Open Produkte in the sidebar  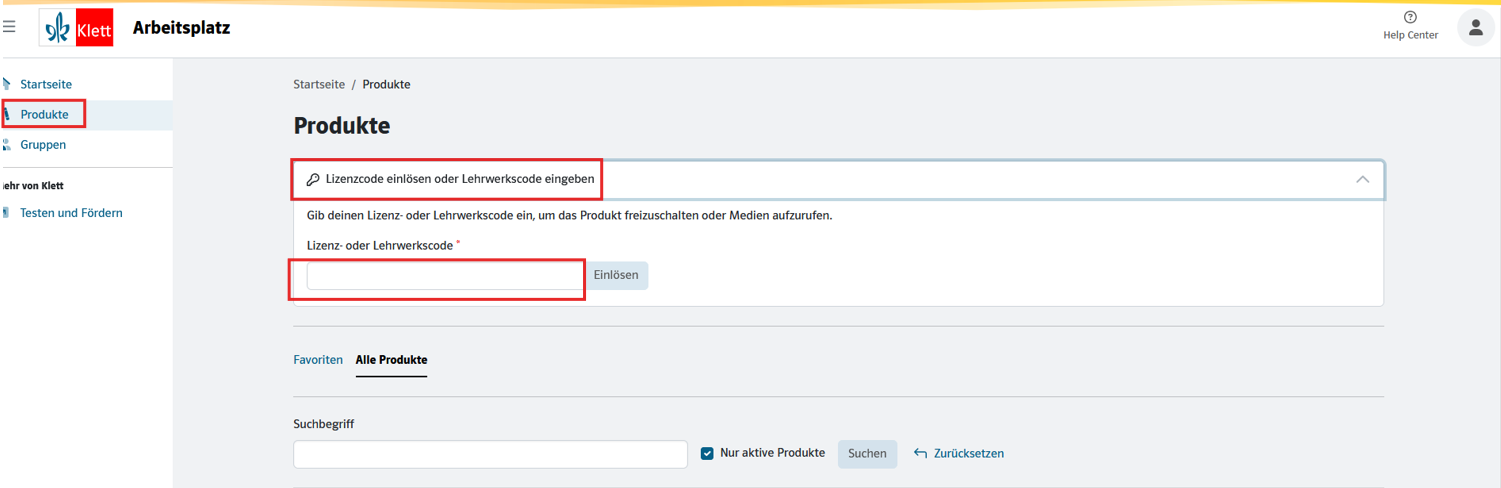point(45,114)
